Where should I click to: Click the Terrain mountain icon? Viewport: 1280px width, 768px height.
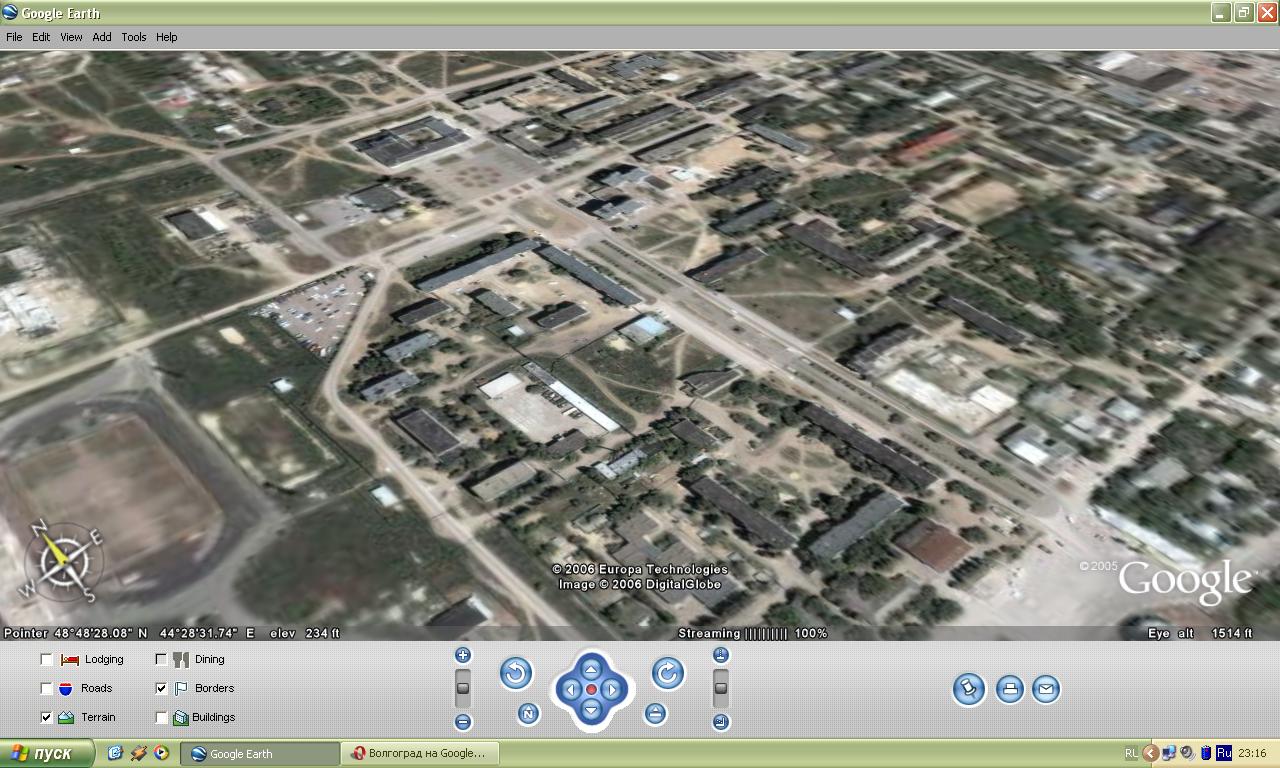(66, 717)
